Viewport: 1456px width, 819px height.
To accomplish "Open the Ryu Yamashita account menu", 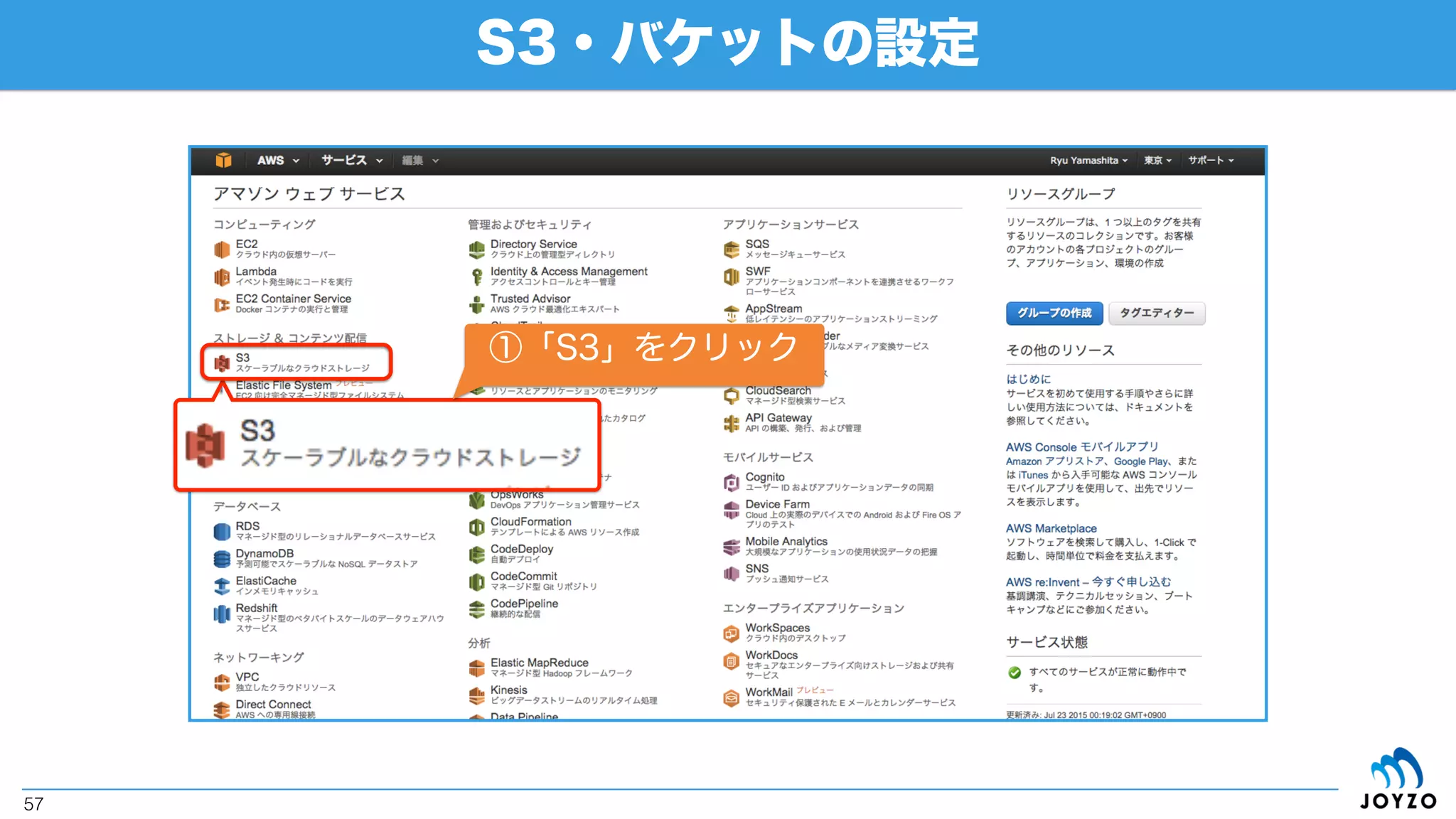I will click(x=1088, y=161).
